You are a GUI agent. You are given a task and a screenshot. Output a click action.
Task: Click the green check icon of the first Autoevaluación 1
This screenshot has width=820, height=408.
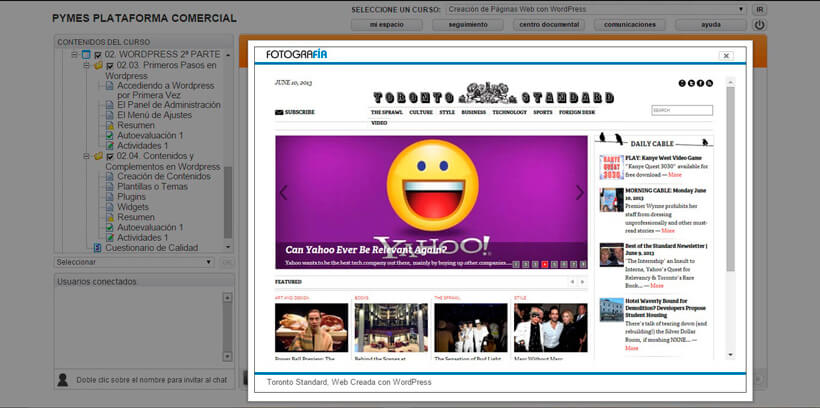click(109, 135)
